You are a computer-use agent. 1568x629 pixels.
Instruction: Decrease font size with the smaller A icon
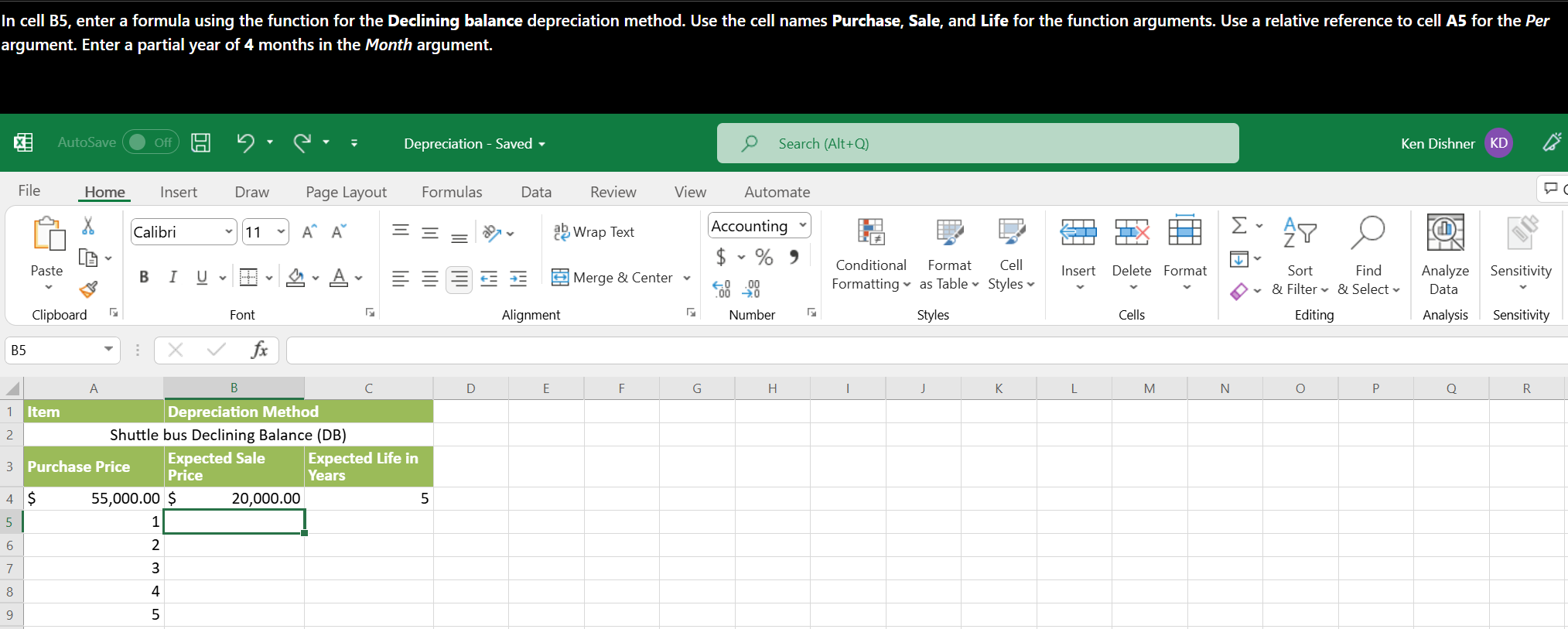click(x=339, y=231)
